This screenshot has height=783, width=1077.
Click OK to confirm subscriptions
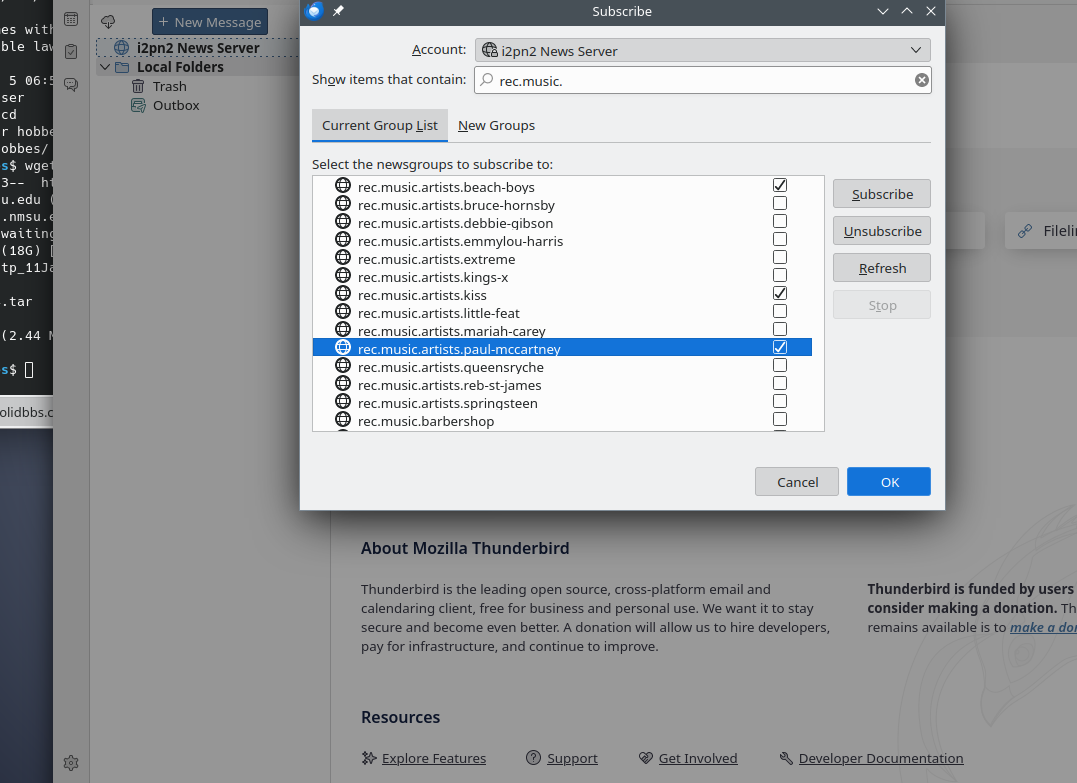889,481
